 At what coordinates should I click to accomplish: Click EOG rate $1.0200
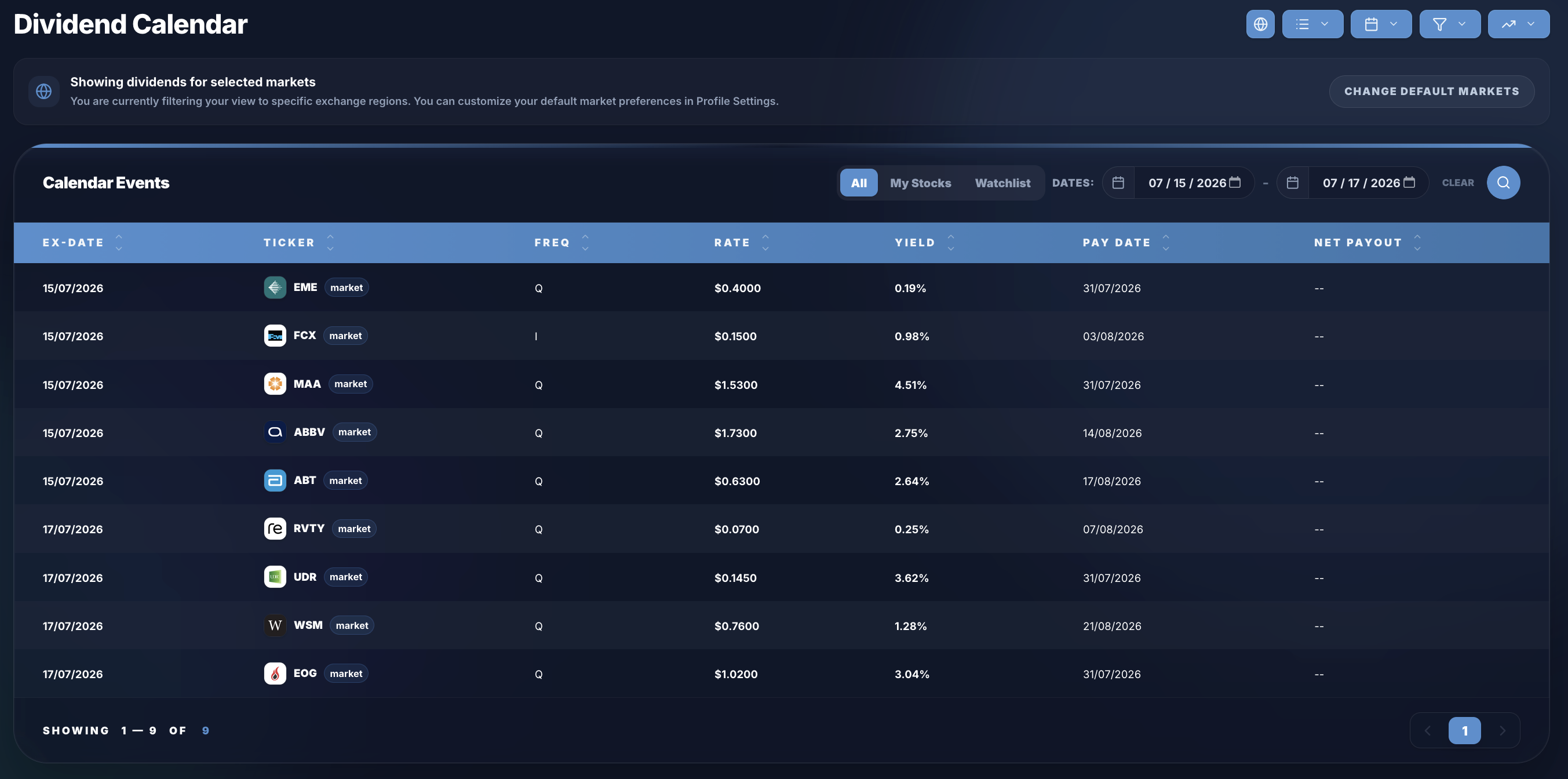736,674
